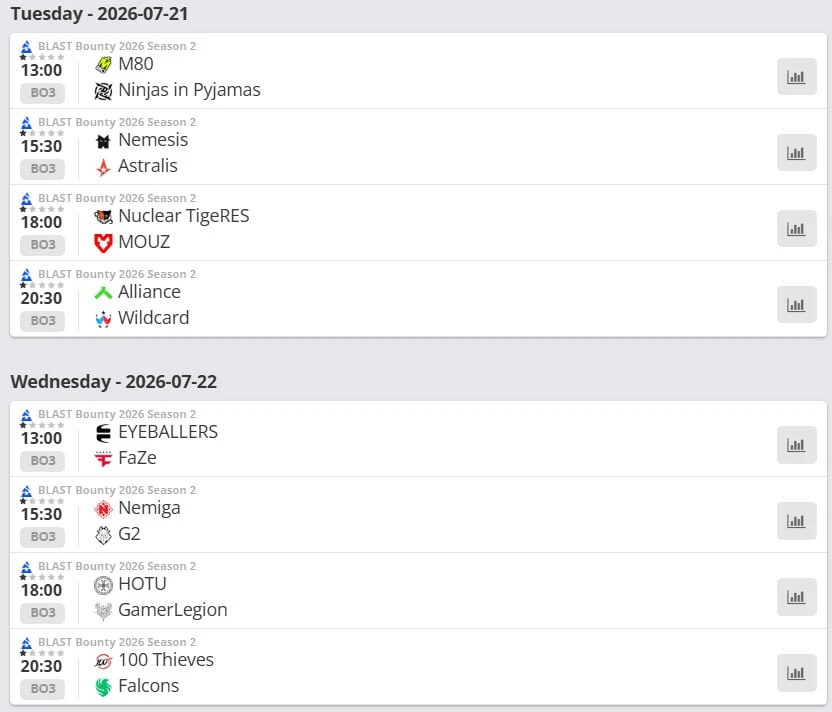The image size is (832, 712).
Task: Open the Ninjas in Pyjamas team link
Action: (189, 90)
